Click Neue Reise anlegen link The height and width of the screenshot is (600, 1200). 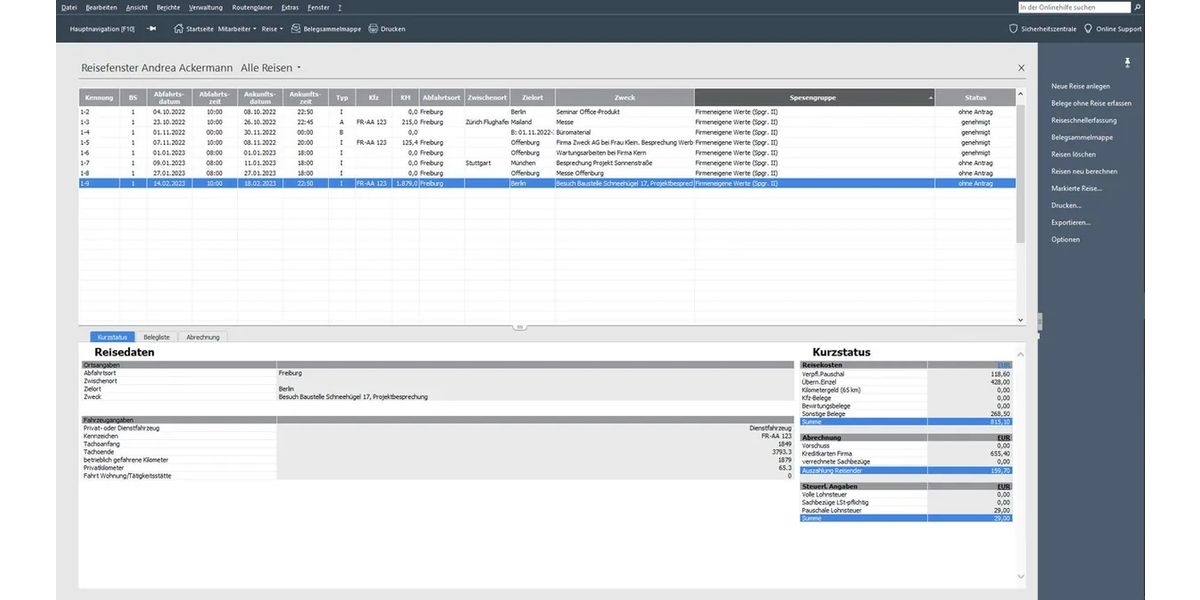pos(1080,87)
